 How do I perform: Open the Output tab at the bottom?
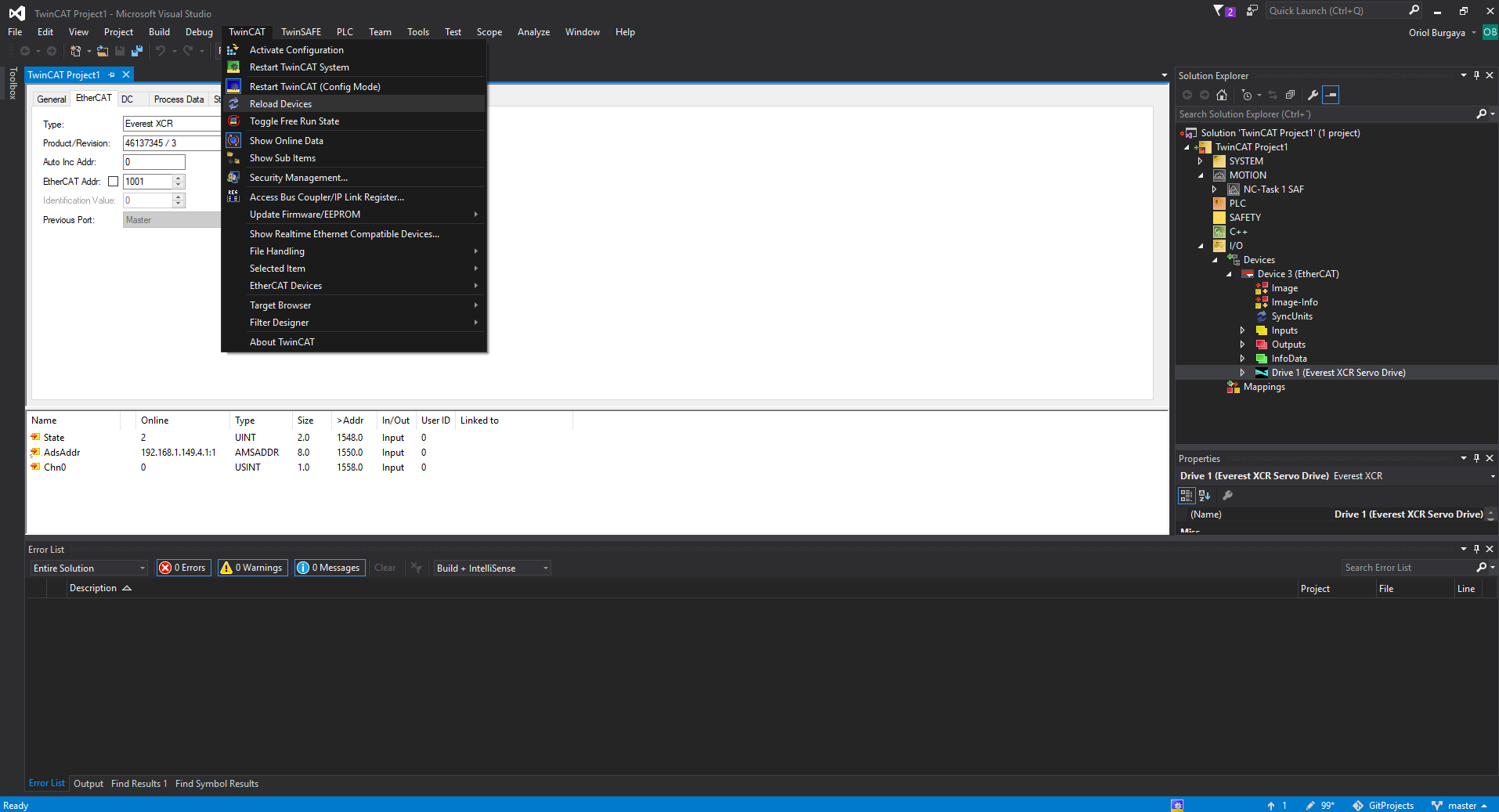tap(88, 784)
